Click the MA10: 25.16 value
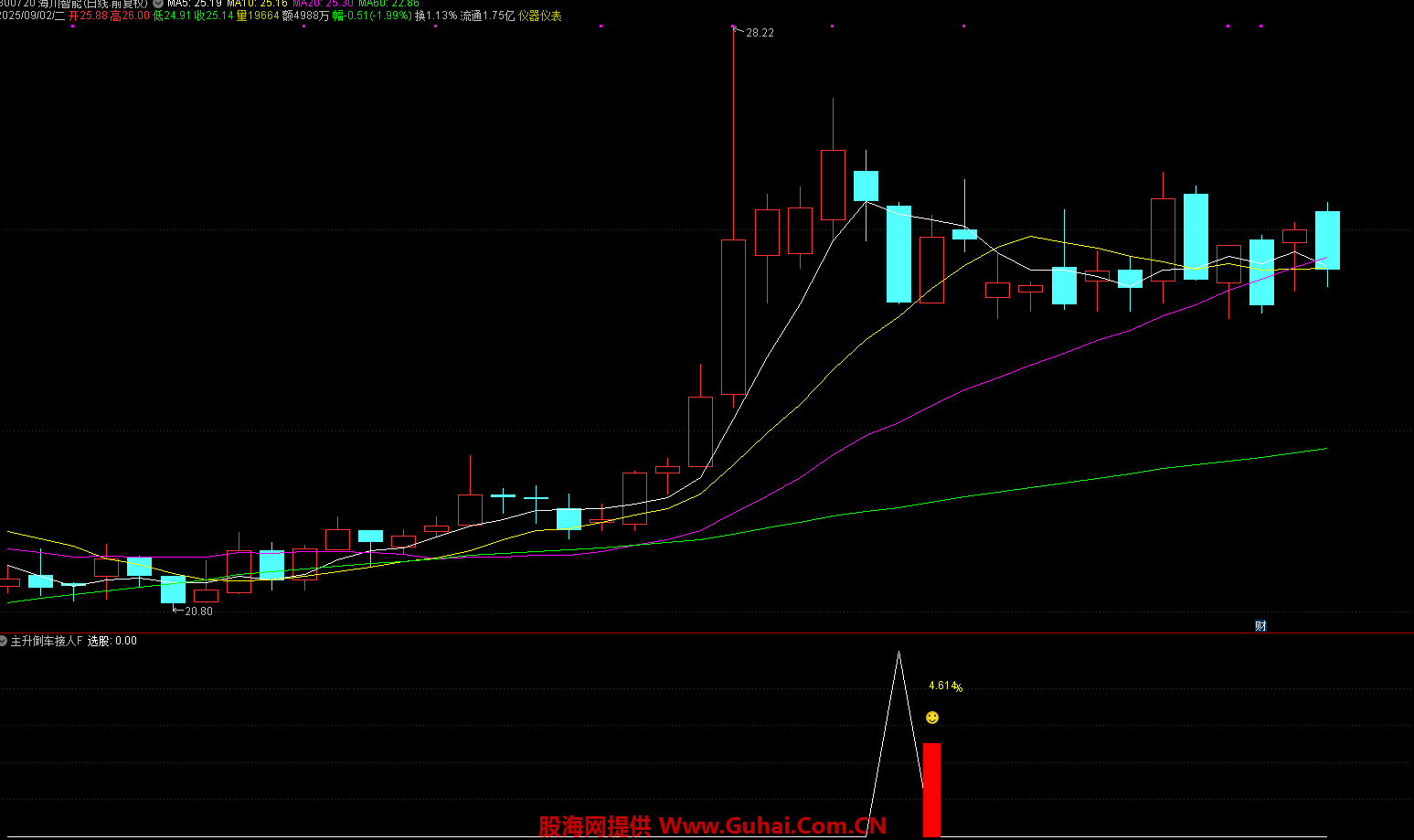1414x840 pixels. pyautogui.click(x=257, y=4)
